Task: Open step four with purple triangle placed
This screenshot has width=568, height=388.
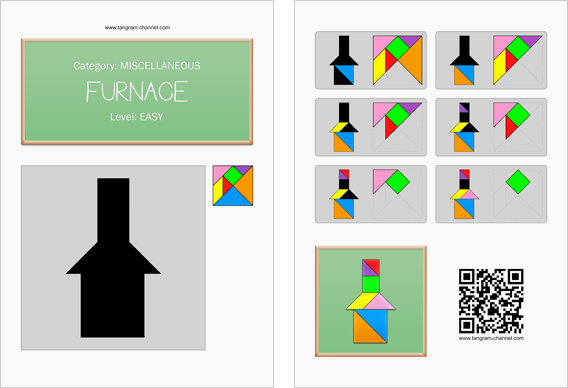Action: [x=491, y=127]
